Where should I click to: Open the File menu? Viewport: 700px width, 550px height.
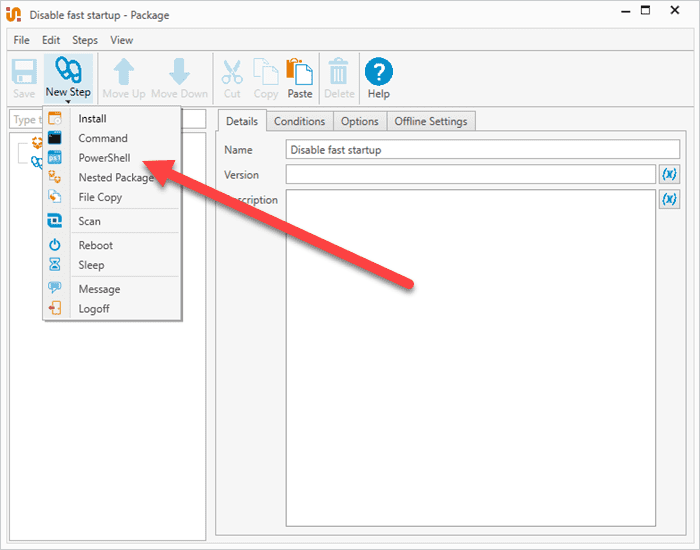point(21,40)
